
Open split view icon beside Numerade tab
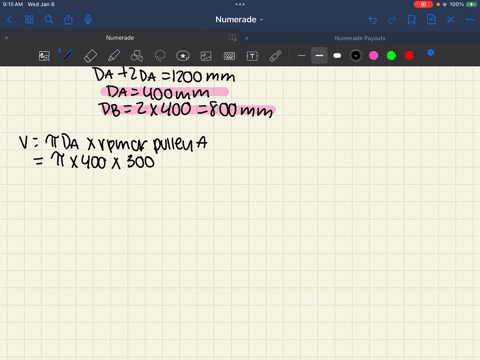tap(233, 38)
